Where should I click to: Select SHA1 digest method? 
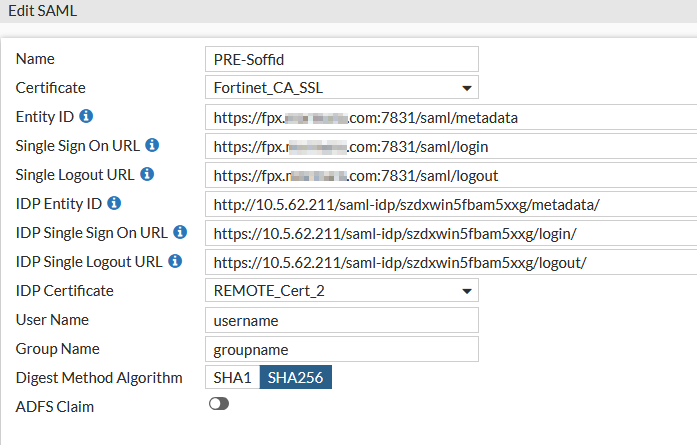pos(232,377)
